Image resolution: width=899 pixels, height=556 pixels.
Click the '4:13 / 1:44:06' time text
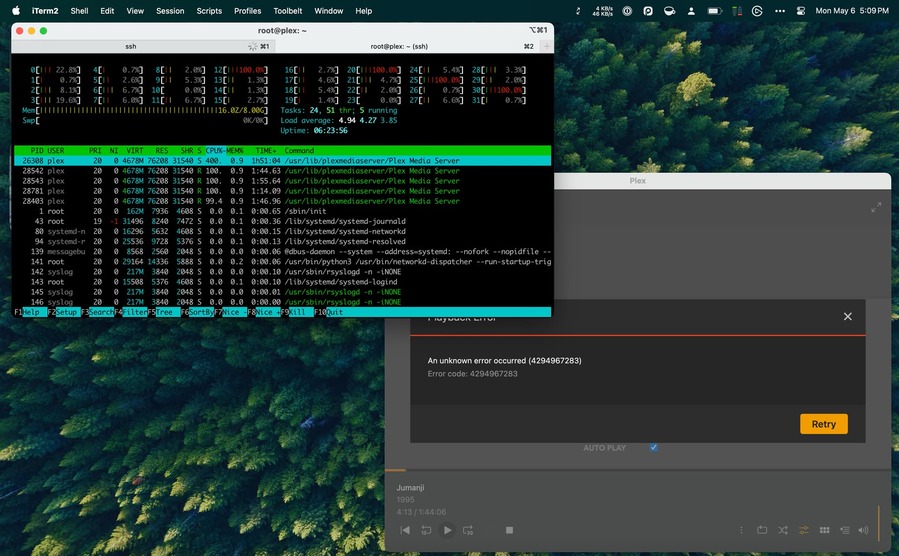pyautogui.click(x=421, y=512)
